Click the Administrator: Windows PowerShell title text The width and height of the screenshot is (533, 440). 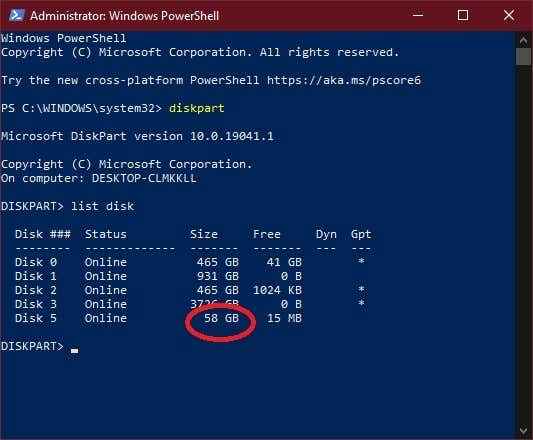click(x=124, y=16)
